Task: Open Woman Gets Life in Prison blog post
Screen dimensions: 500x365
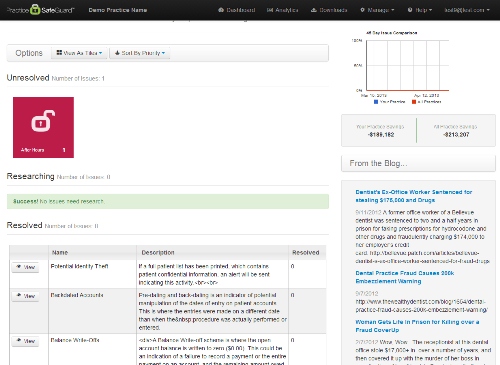Action: pyautogui.click(x=417, y=326)
